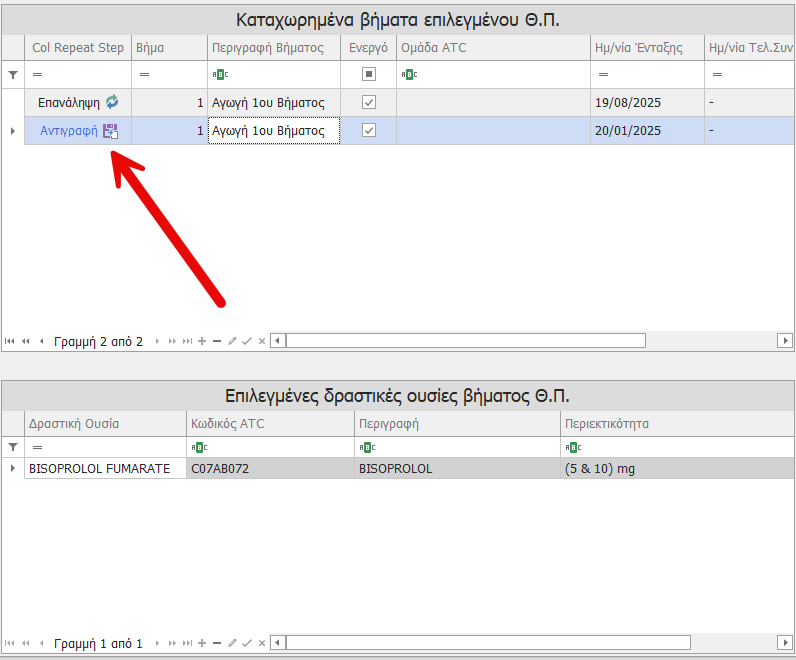Expand the BISOPROLOL FUMARATE row indicator

pyautogui.click(x=13, y=468)
